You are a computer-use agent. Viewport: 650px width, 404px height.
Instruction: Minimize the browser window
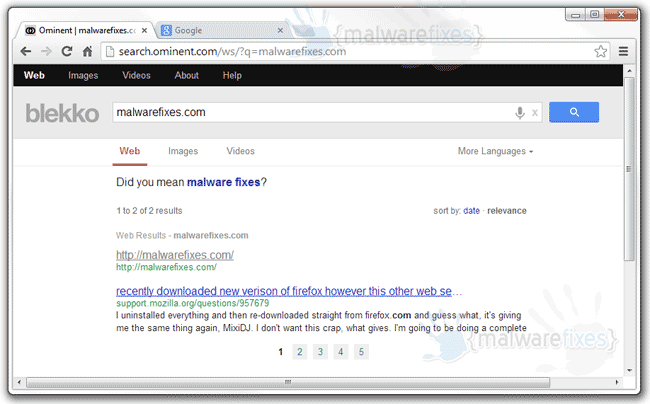tap(575, 15)
